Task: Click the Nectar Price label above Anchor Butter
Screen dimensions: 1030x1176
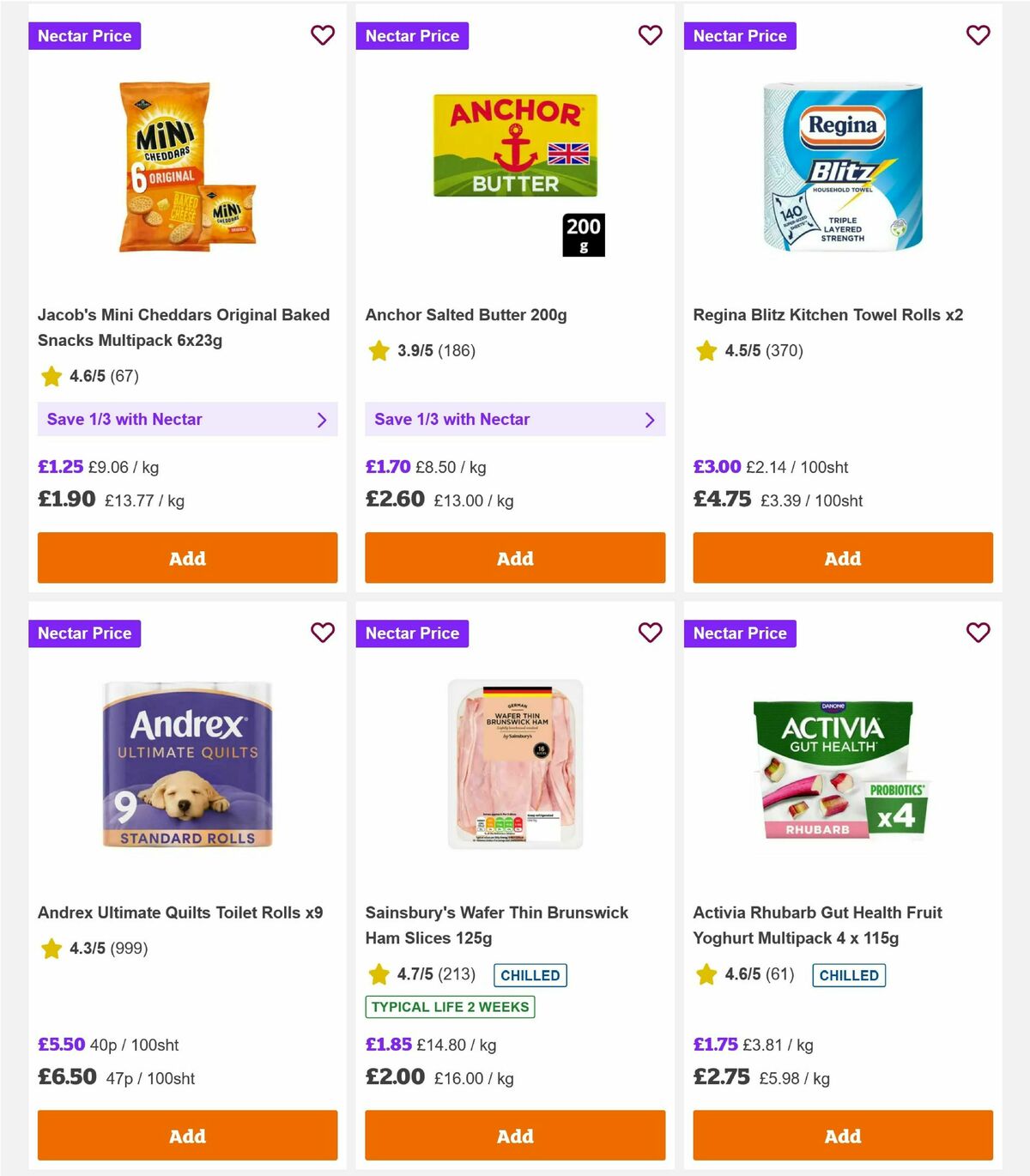Action: (413, 35)
